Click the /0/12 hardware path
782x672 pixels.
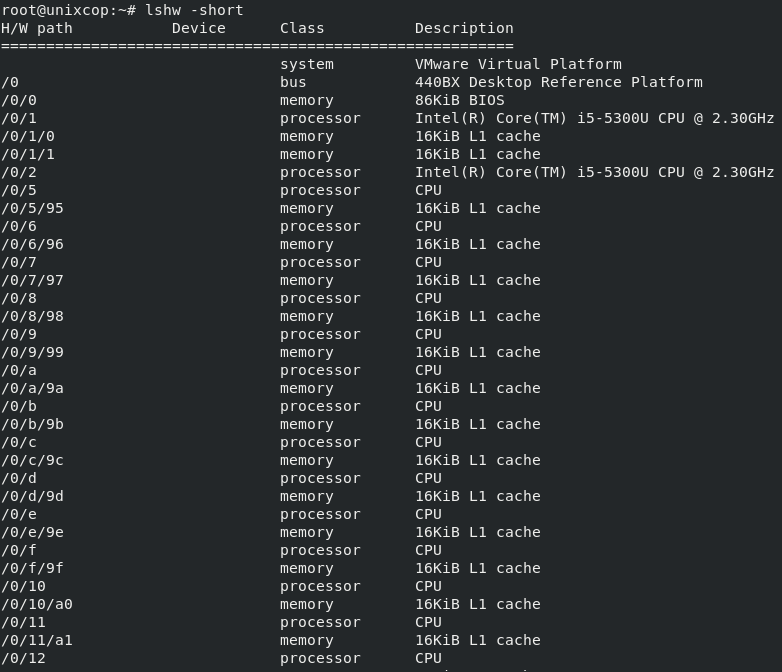tap(23, 659)
